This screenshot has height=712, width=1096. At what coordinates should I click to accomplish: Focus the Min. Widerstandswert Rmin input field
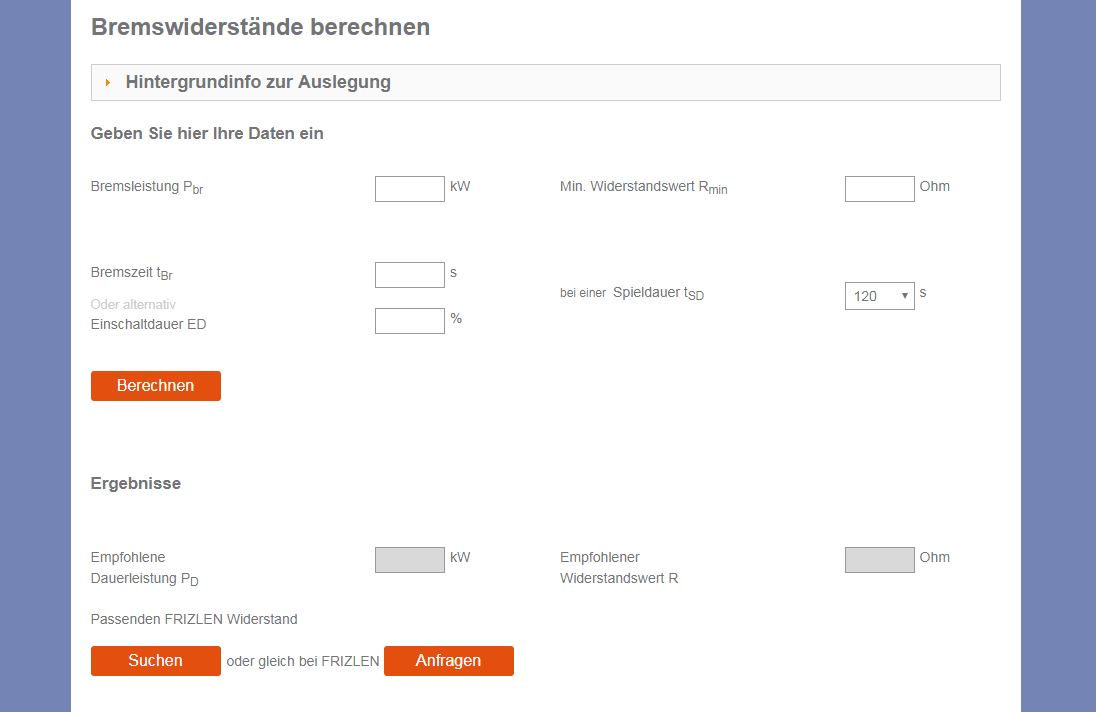click(879, 188)
